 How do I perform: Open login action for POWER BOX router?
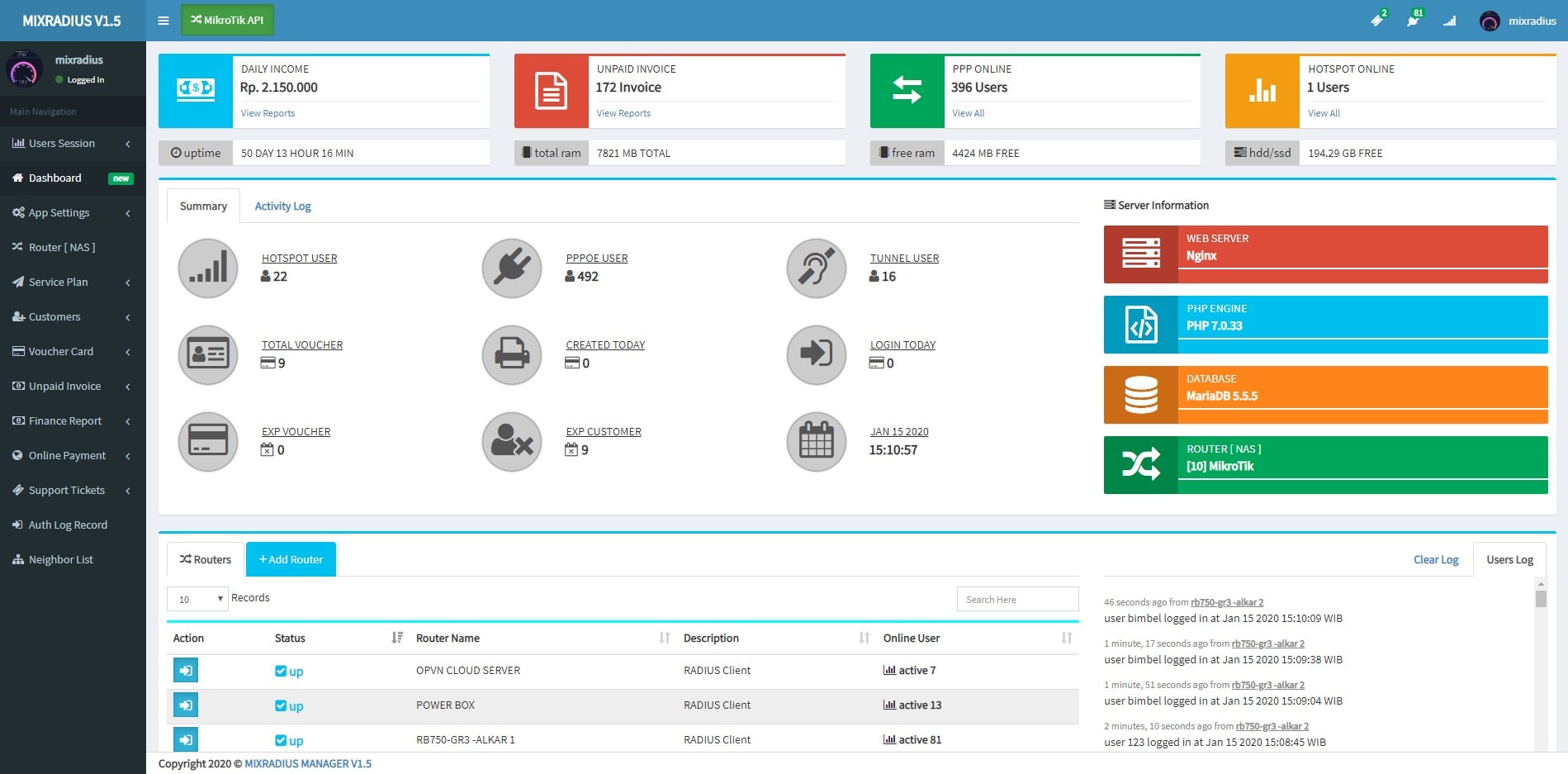(x=186, y=705)
